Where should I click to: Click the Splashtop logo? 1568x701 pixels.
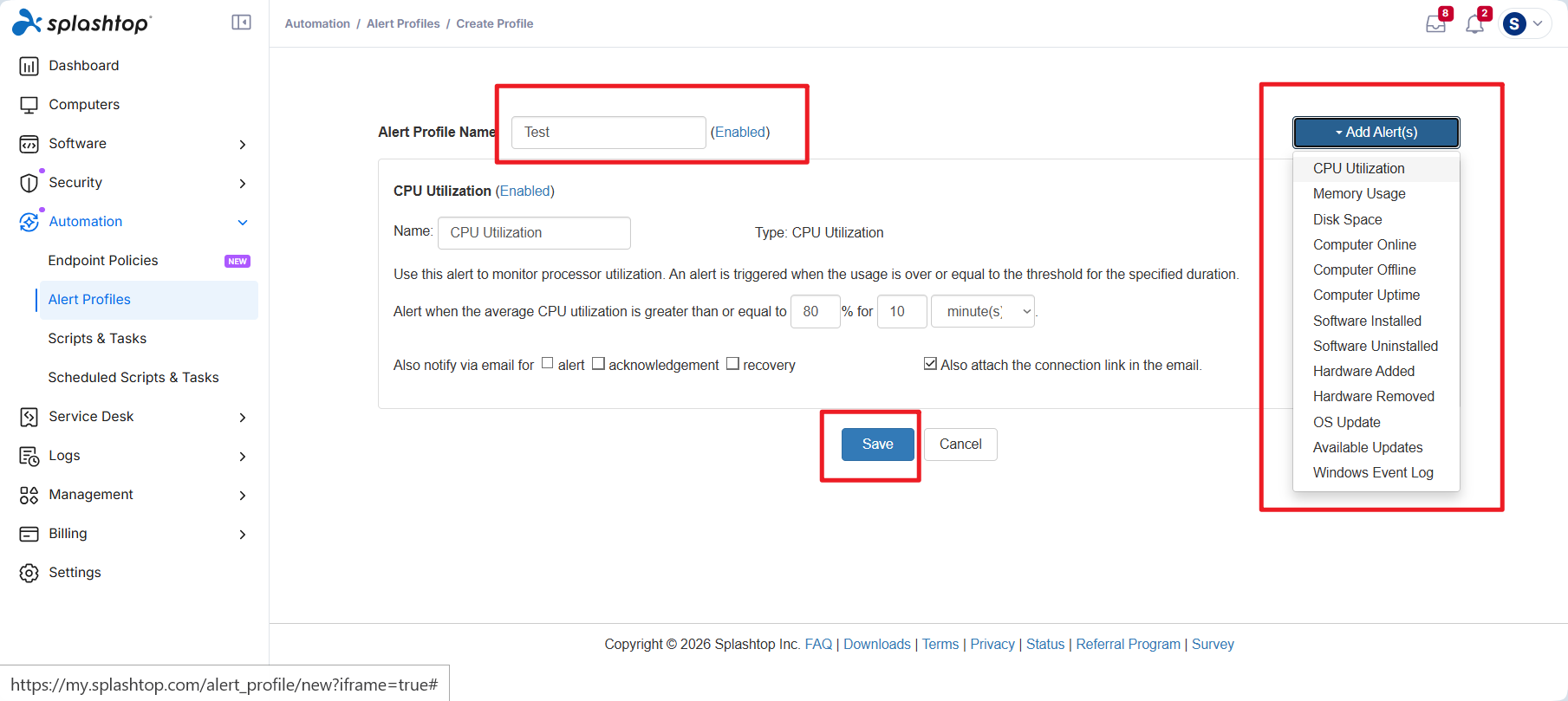(81, 23)
